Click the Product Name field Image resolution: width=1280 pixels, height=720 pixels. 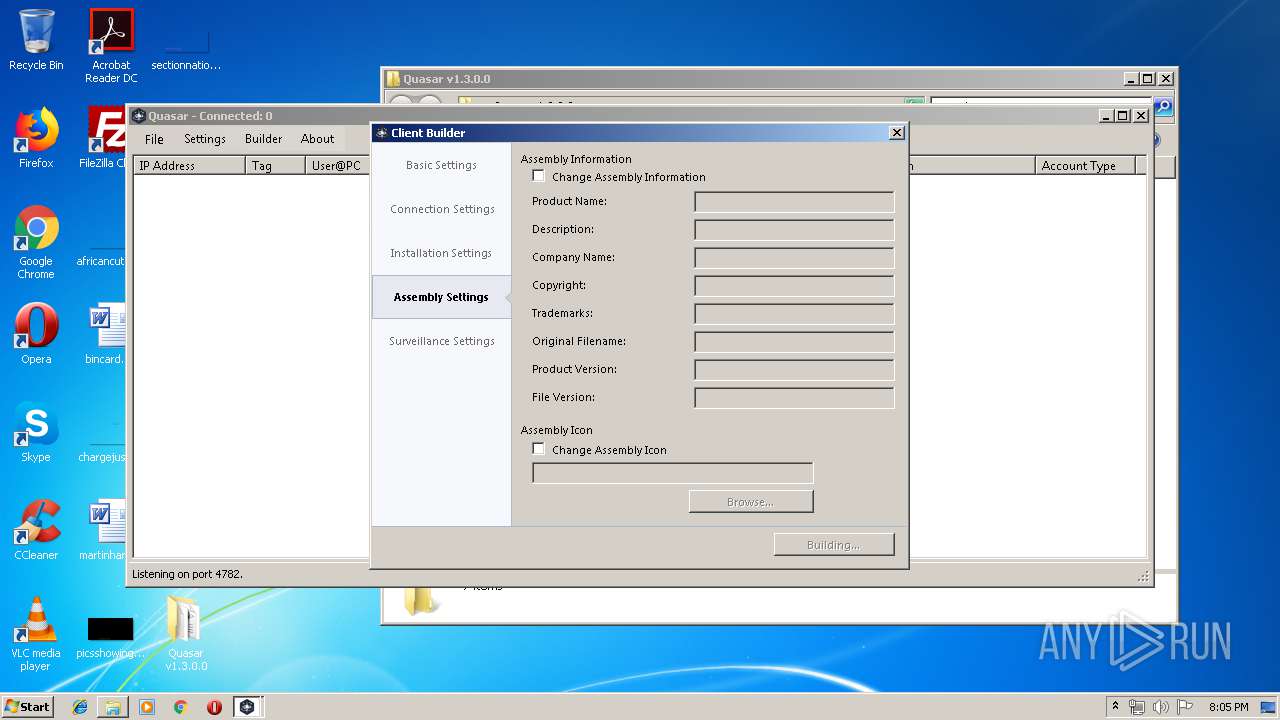pyautogui.click(x=794, y=202)
